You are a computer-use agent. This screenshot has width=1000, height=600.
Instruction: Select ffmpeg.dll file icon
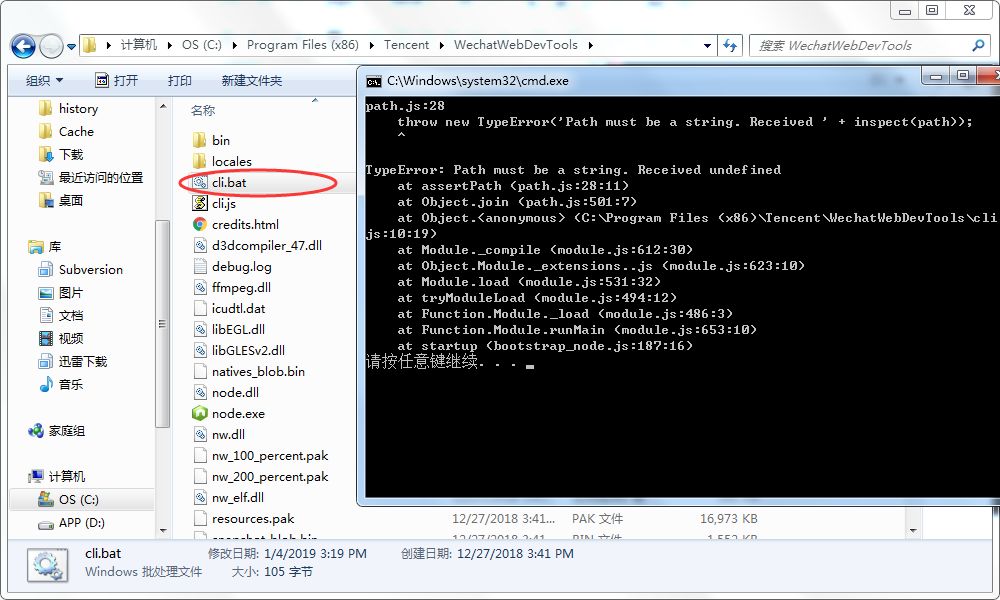200,287
